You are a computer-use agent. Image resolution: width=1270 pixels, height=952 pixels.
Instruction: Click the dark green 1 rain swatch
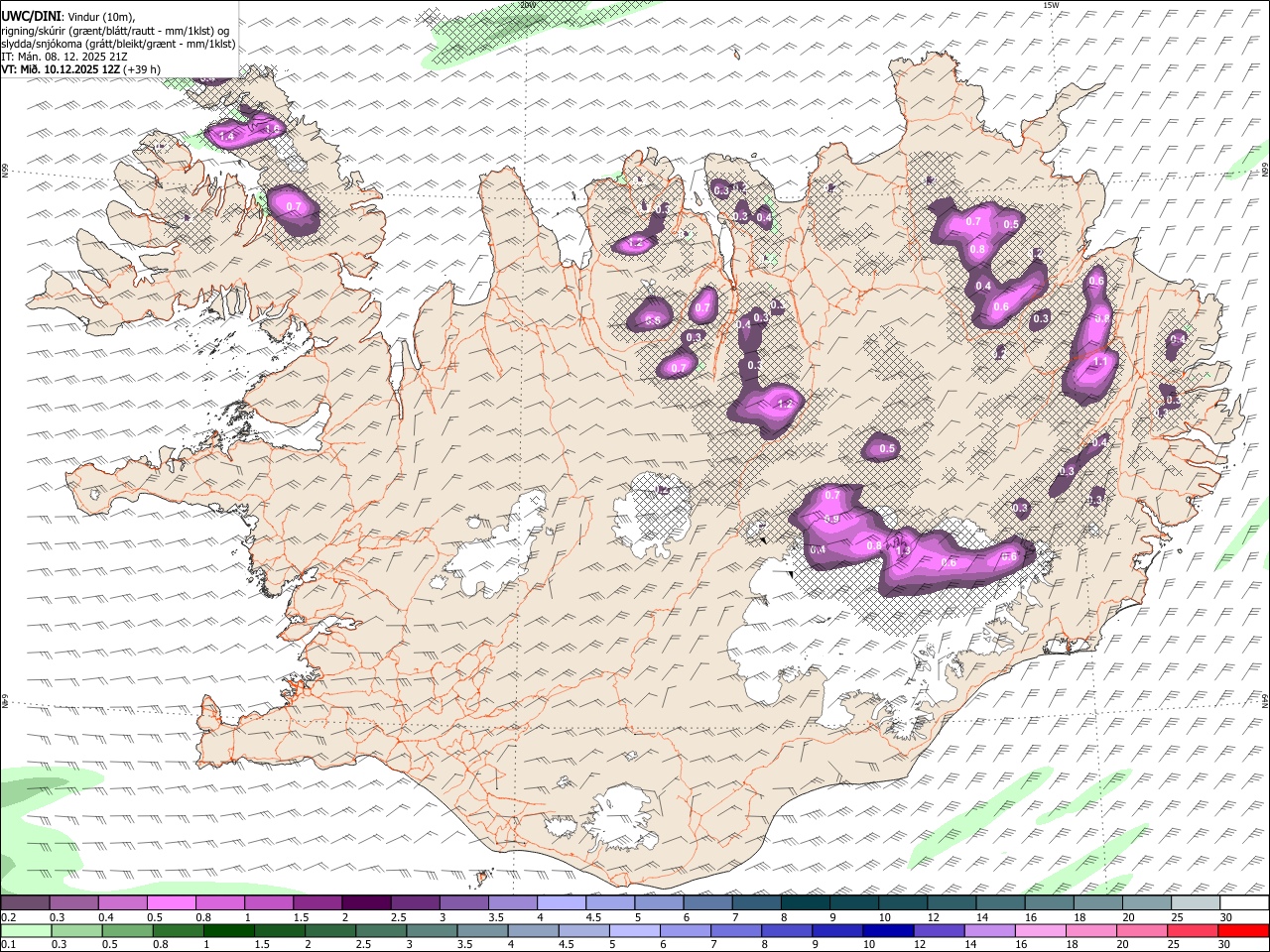(228, 930)
